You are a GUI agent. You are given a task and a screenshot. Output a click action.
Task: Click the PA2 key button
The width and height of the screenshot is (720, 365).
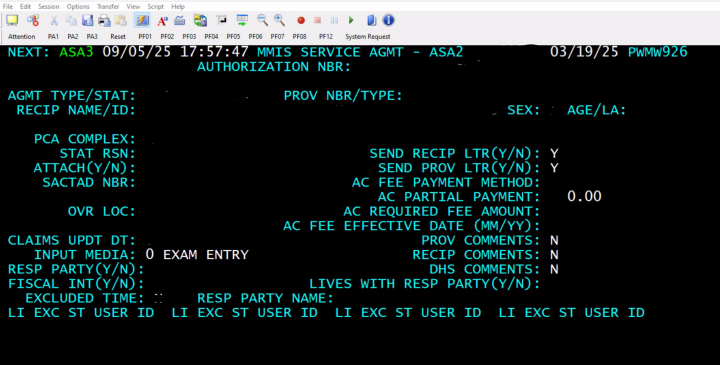[73, 36]
